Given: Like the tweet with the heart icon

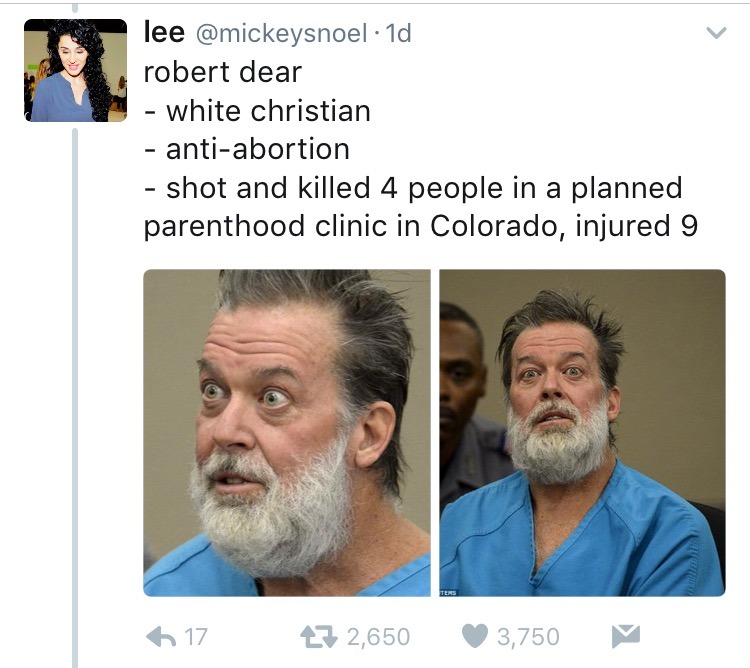Looking at the screenshot, I should (x=474, y=636).
